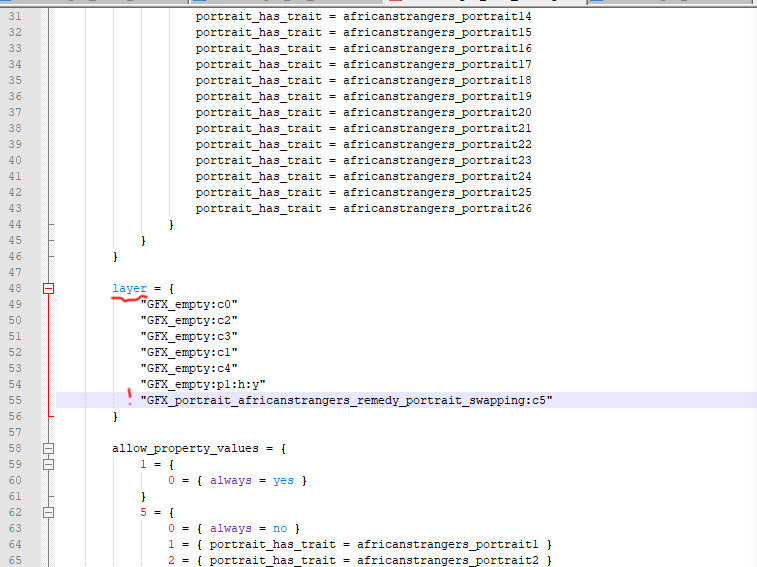The width and height of the screenshot is (757, 567).
Task: Collapse the layer block fold marker
Action: point(48,288)
